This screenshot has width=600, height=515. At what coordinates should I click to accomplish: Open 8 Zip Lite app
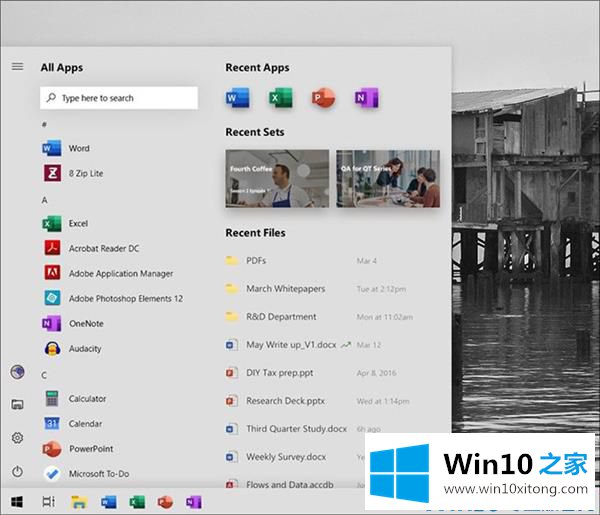73,173
